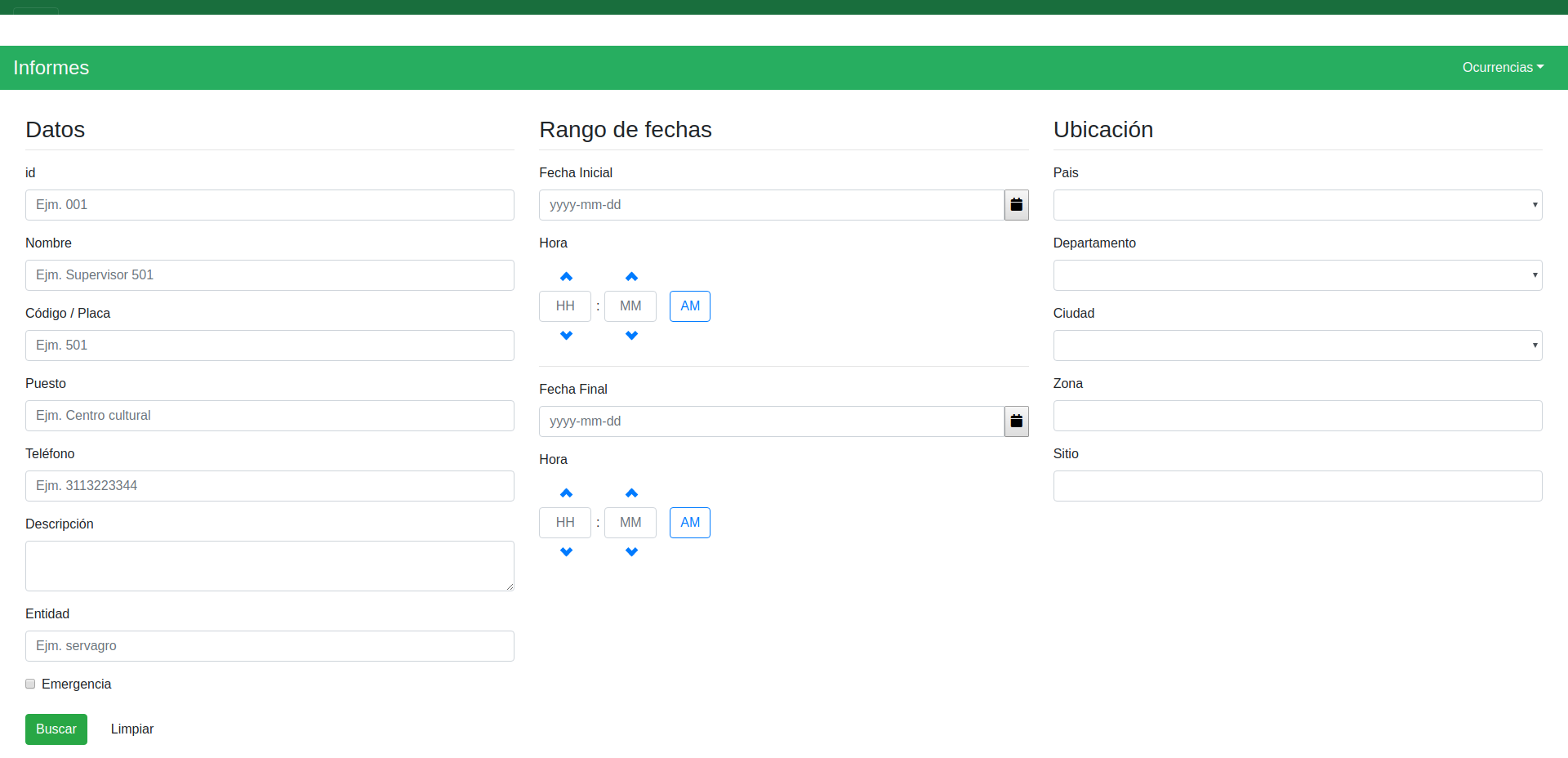Click the Limpiar button to clear the form

(x=132, y=729)
